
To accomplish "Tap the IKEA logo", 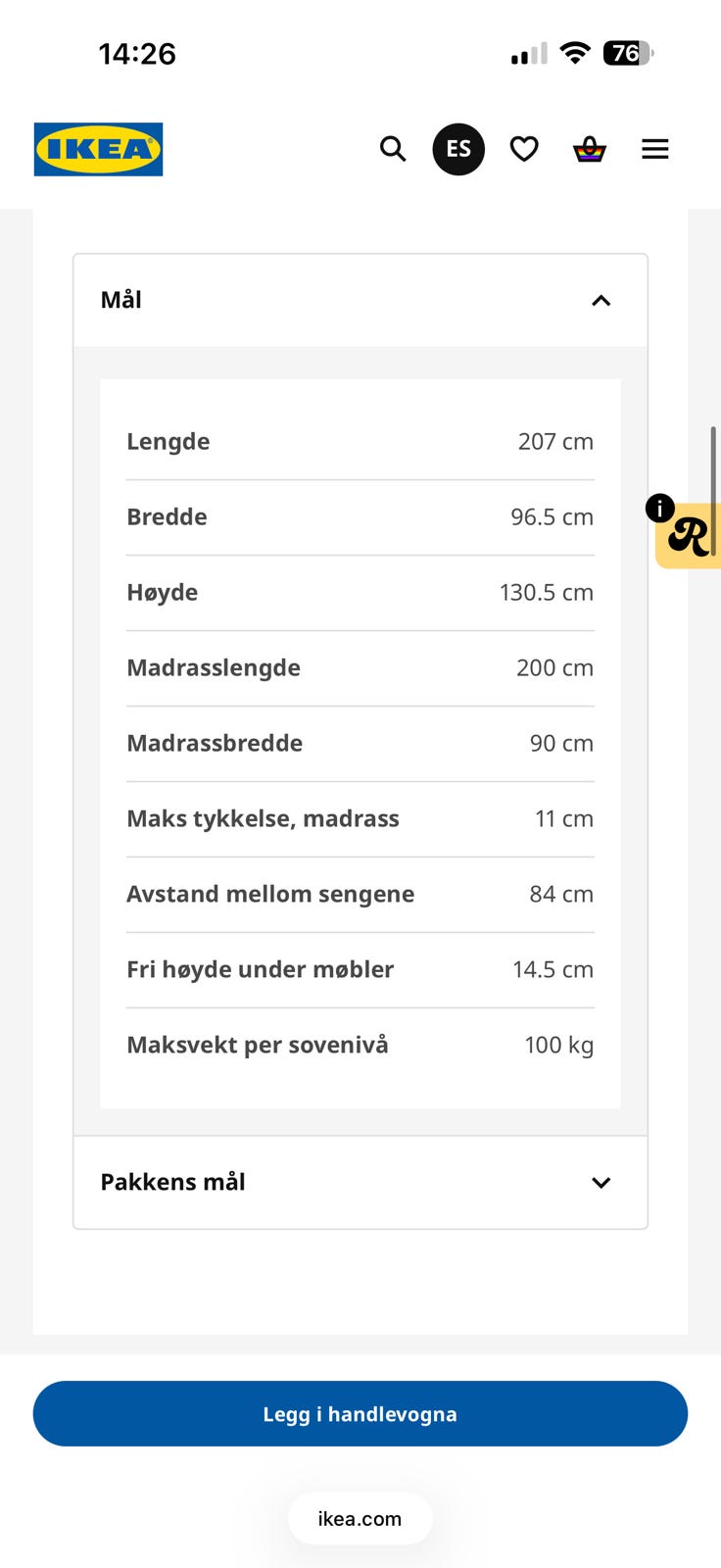I will (x=98, y=149).
